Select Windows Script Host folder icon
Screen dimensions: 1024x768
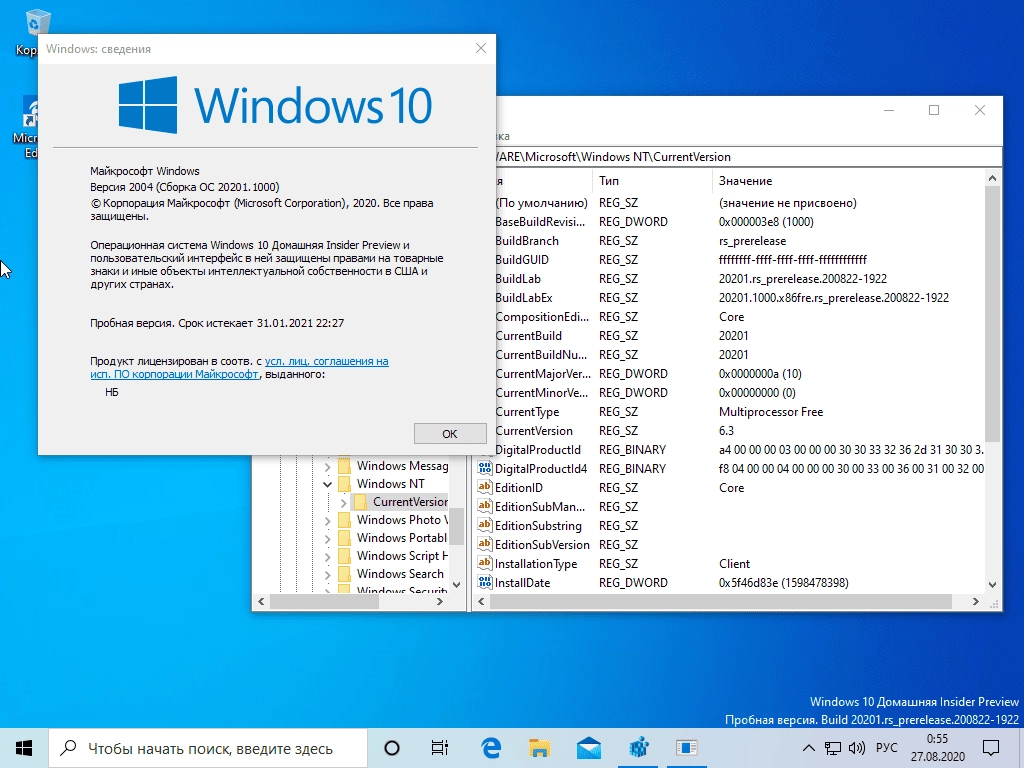tap(344, 556)
